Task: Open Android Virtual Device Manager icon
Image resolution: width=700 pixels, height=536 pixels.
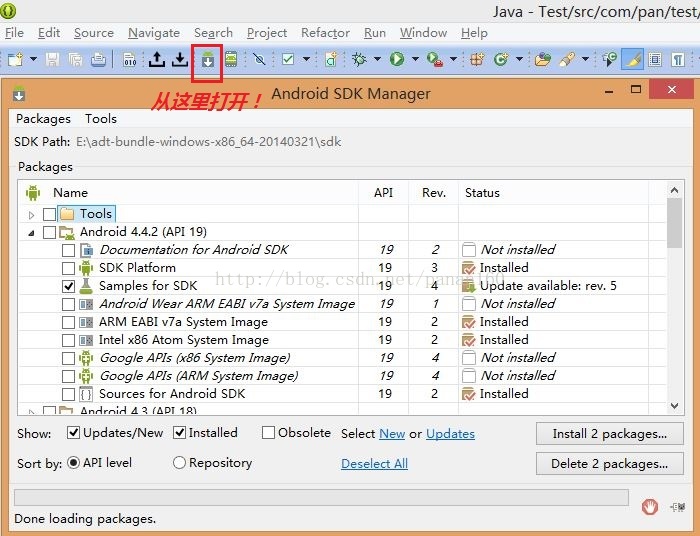Action: point(231,59)
